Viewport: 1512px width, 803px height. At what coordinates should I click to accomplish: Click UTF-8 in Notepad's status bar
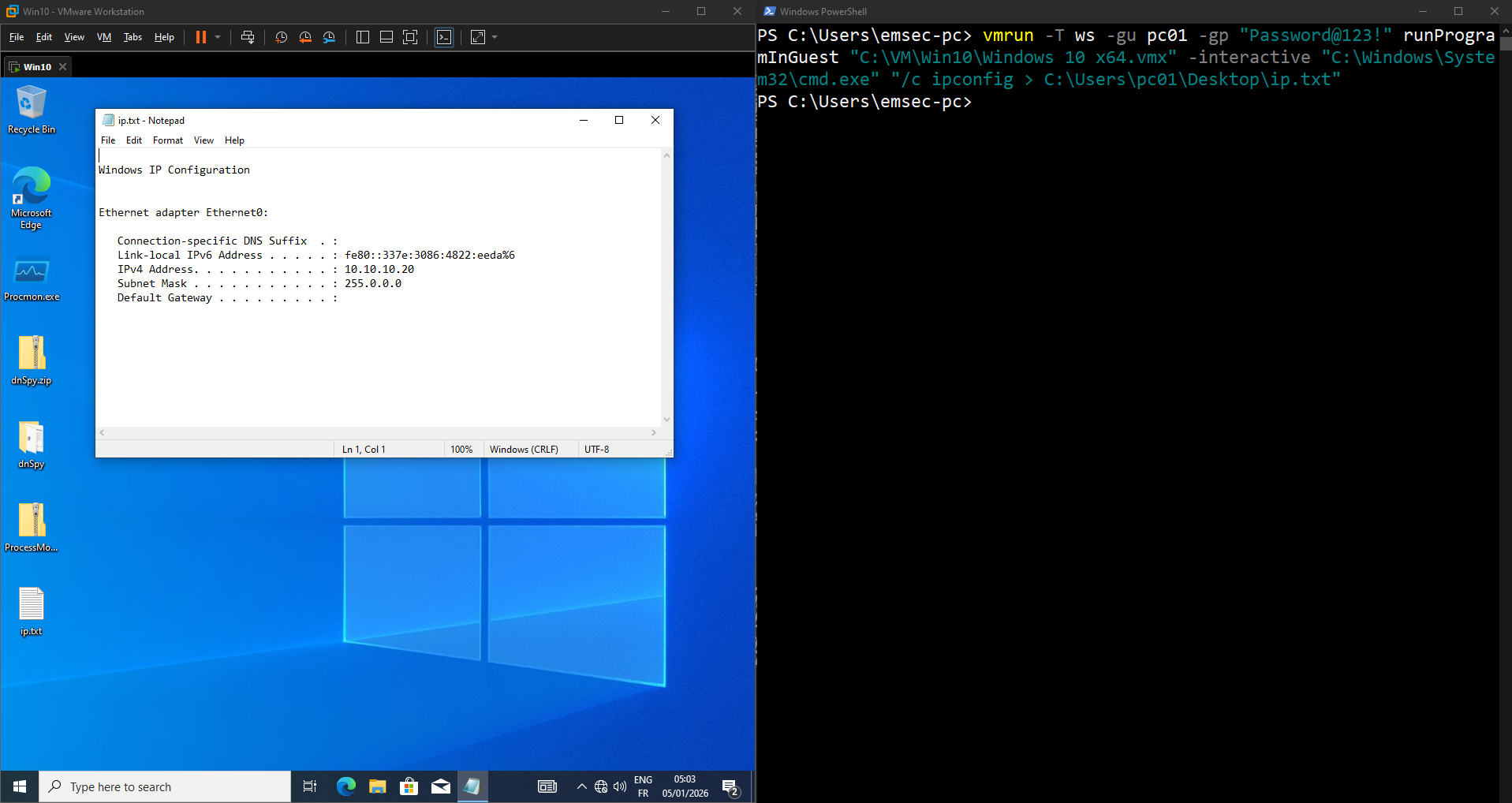coord(596,449)
